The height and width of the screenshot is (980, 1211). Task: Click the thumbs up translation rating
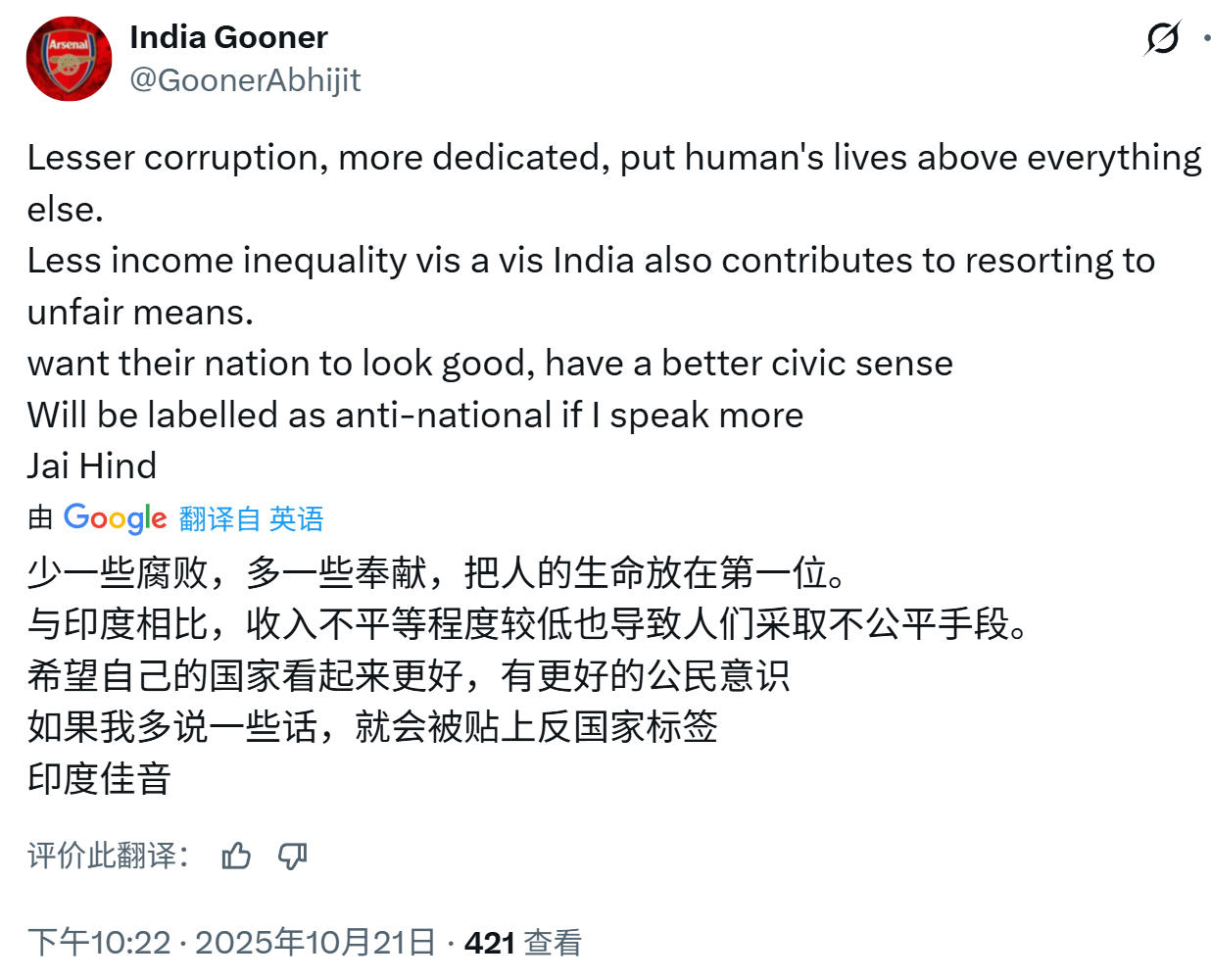(x=236, y=857)
